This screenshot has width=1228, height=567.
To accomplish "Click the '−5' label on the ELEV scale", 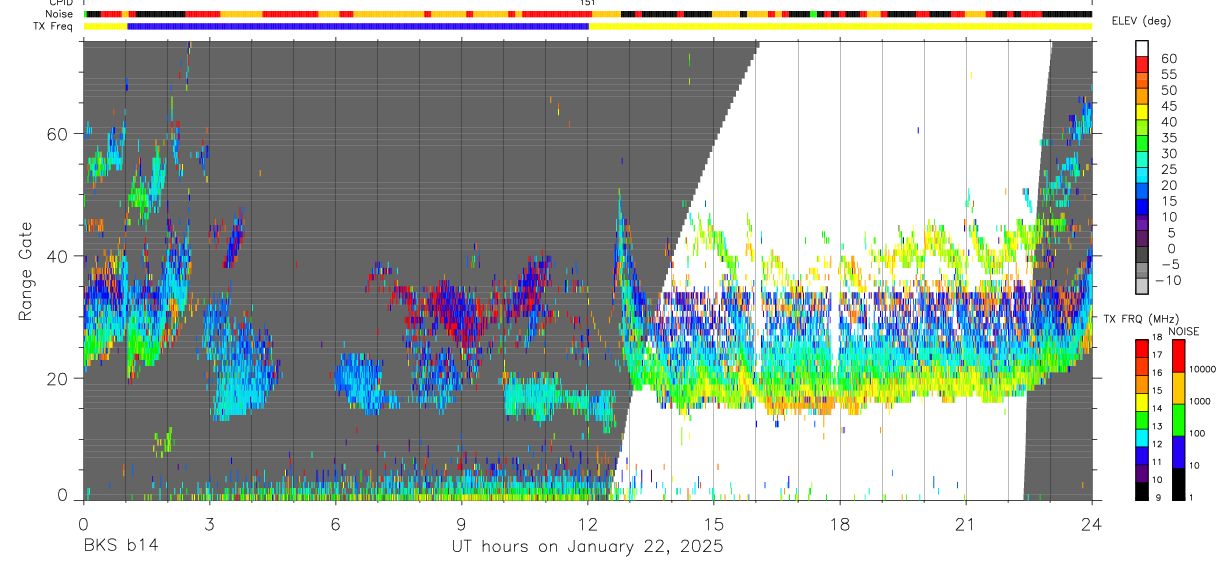I will 1168,264.
